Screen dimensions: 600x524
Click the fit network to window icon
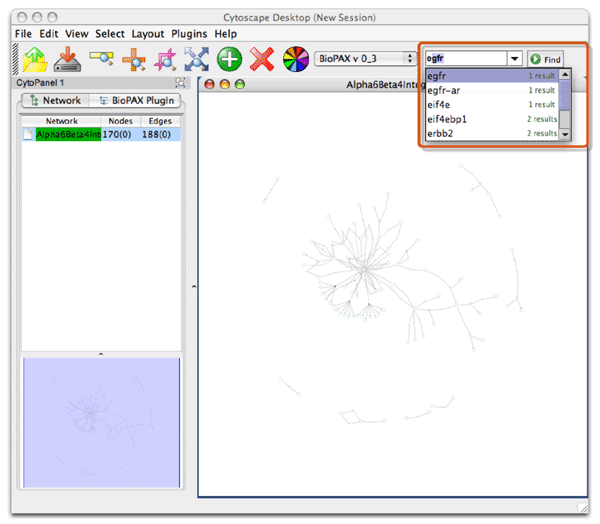click(x=197, y=60)
